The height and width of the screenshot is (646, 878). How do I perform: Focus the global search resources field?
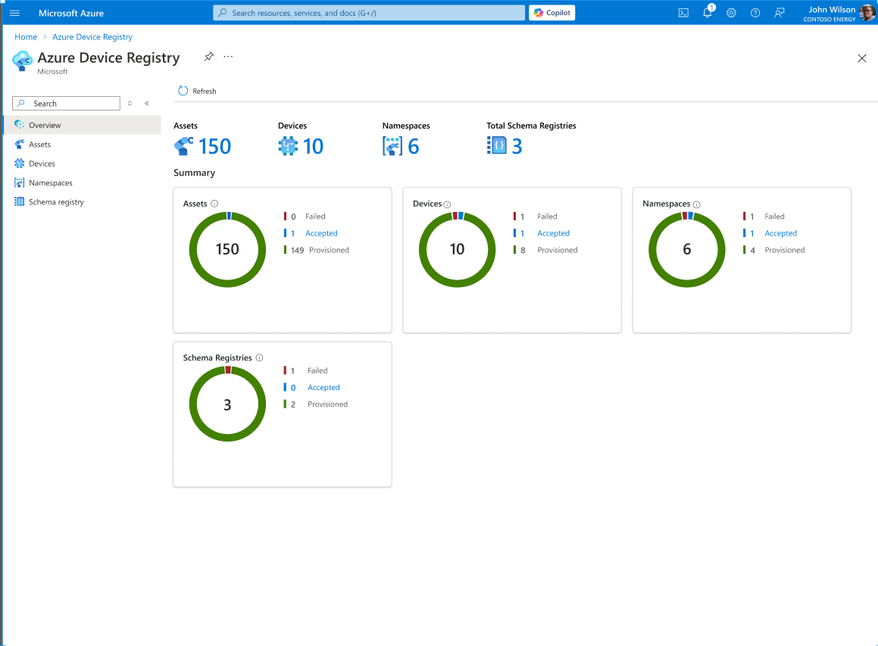click(369, 13)
